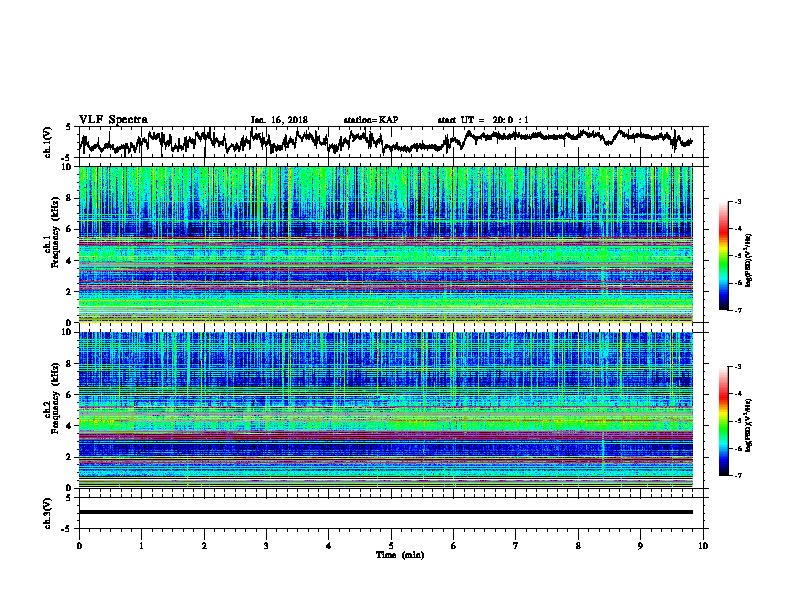This screenshot has width=792, height=612.
Task: Click the ch.1(V) axis label of top waveform
Action: pyautogui.click(x=48, y=142)
